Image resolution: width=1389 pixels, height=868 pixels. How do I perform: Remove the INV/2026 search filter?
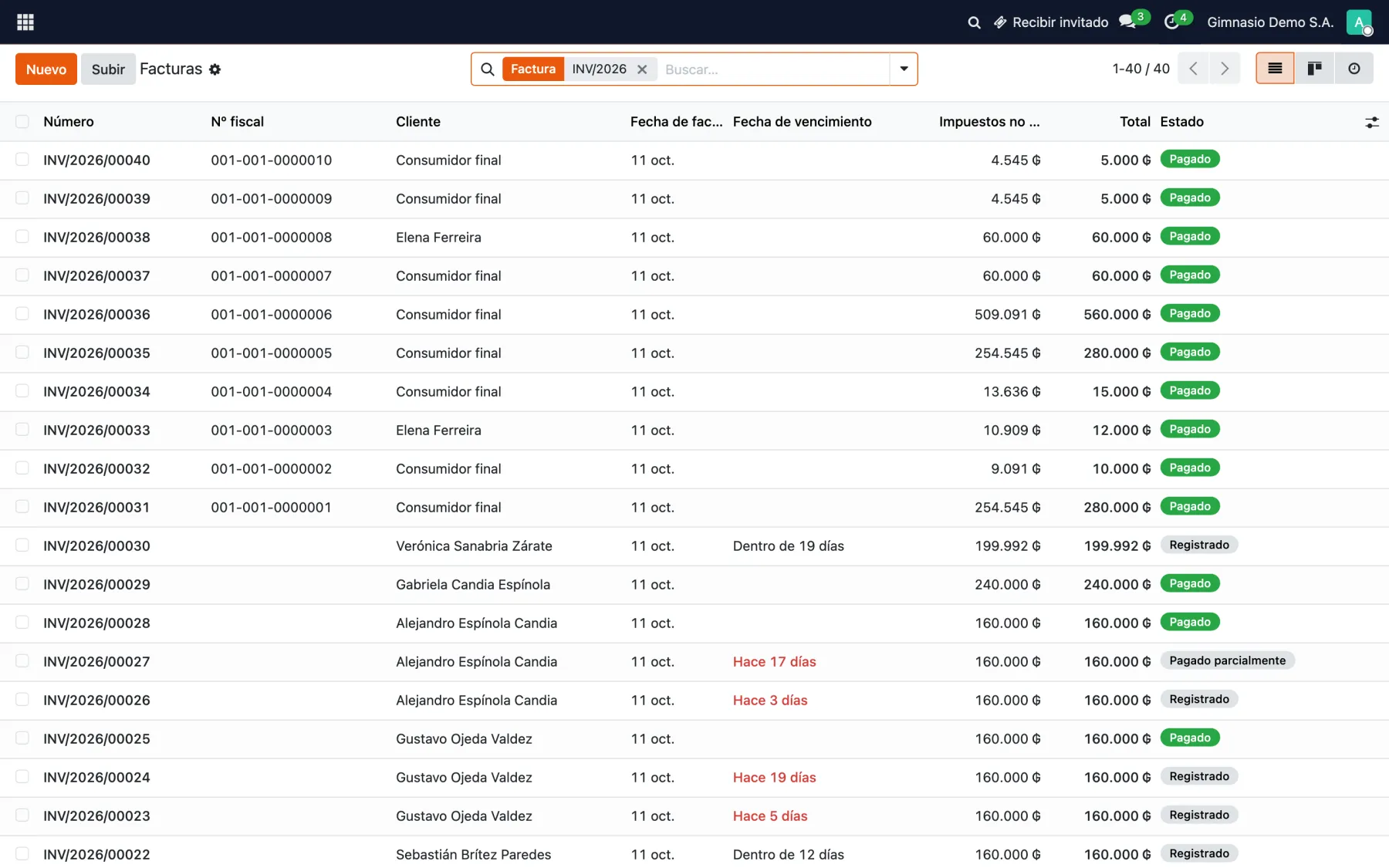click(642, 69)
